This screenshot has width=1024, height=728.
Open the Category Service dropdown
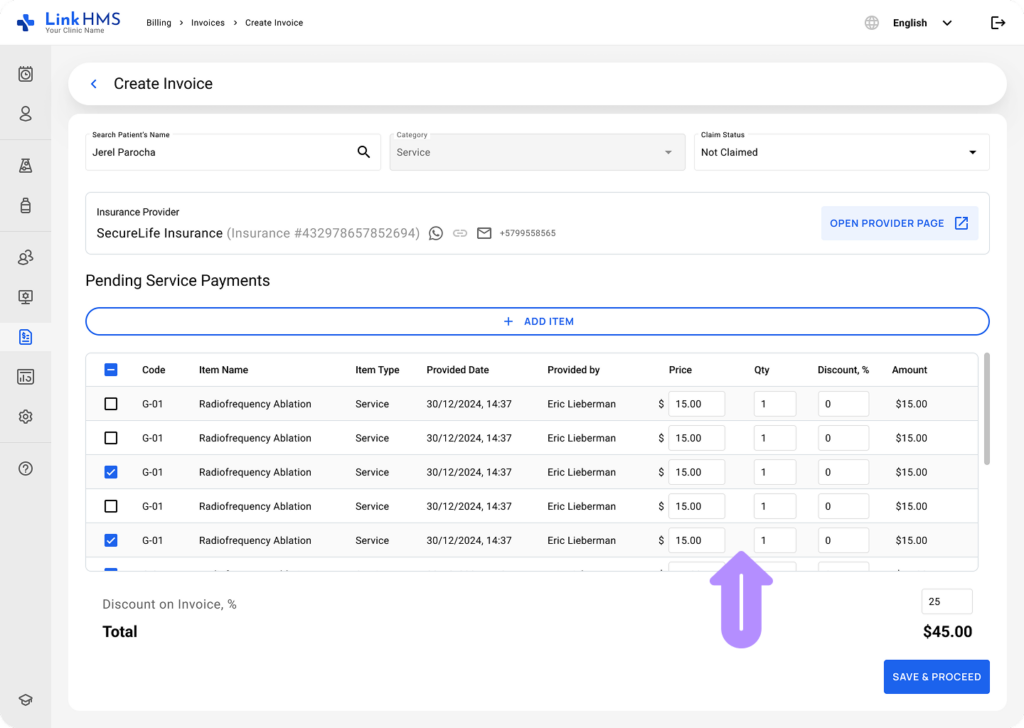pos(537,152)
